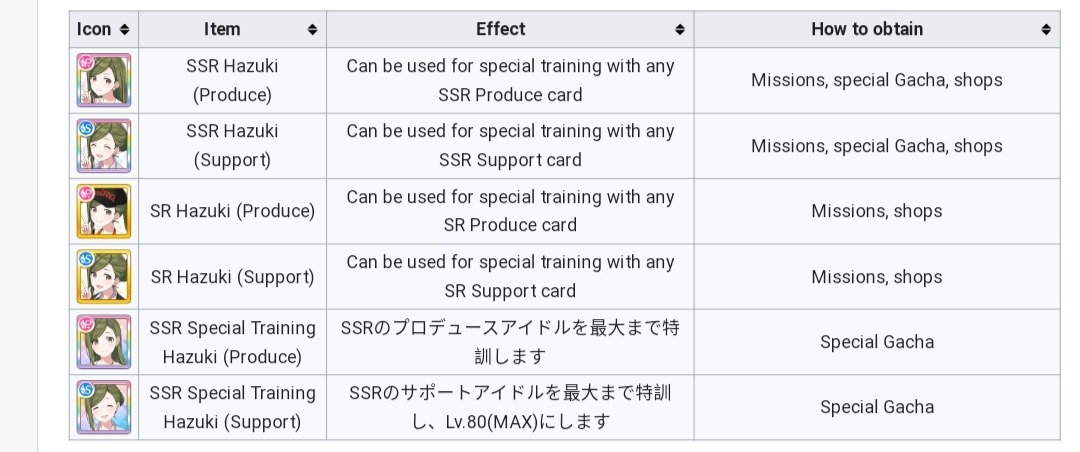Screen dimensions: 1080x452
Task: Click the Item column header text
Action: 222,30
